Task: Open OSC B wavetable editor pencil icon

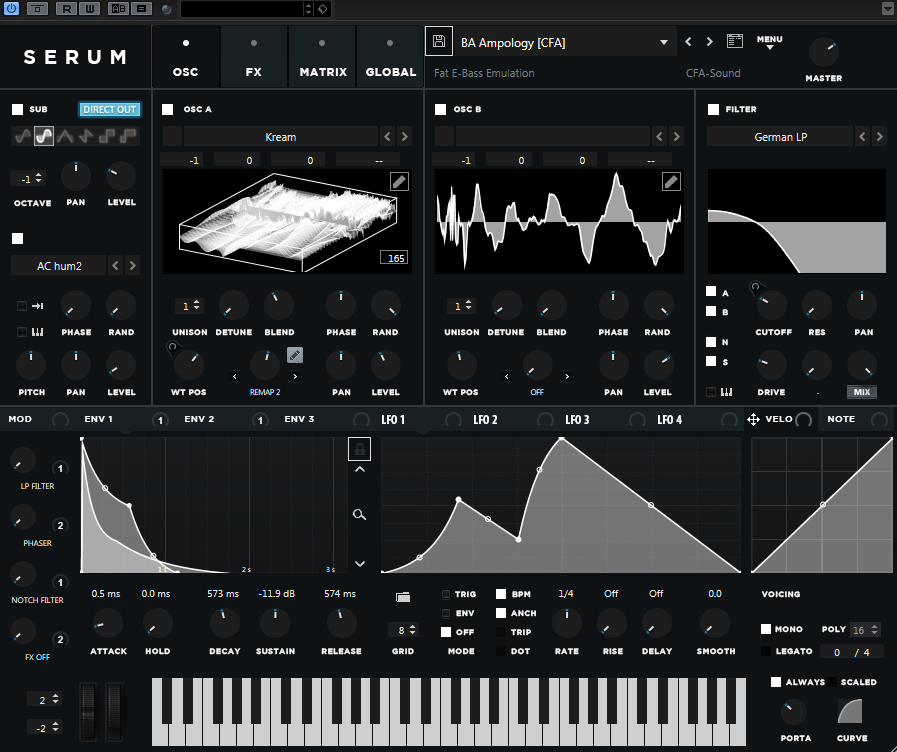Action: click(671, 182)
